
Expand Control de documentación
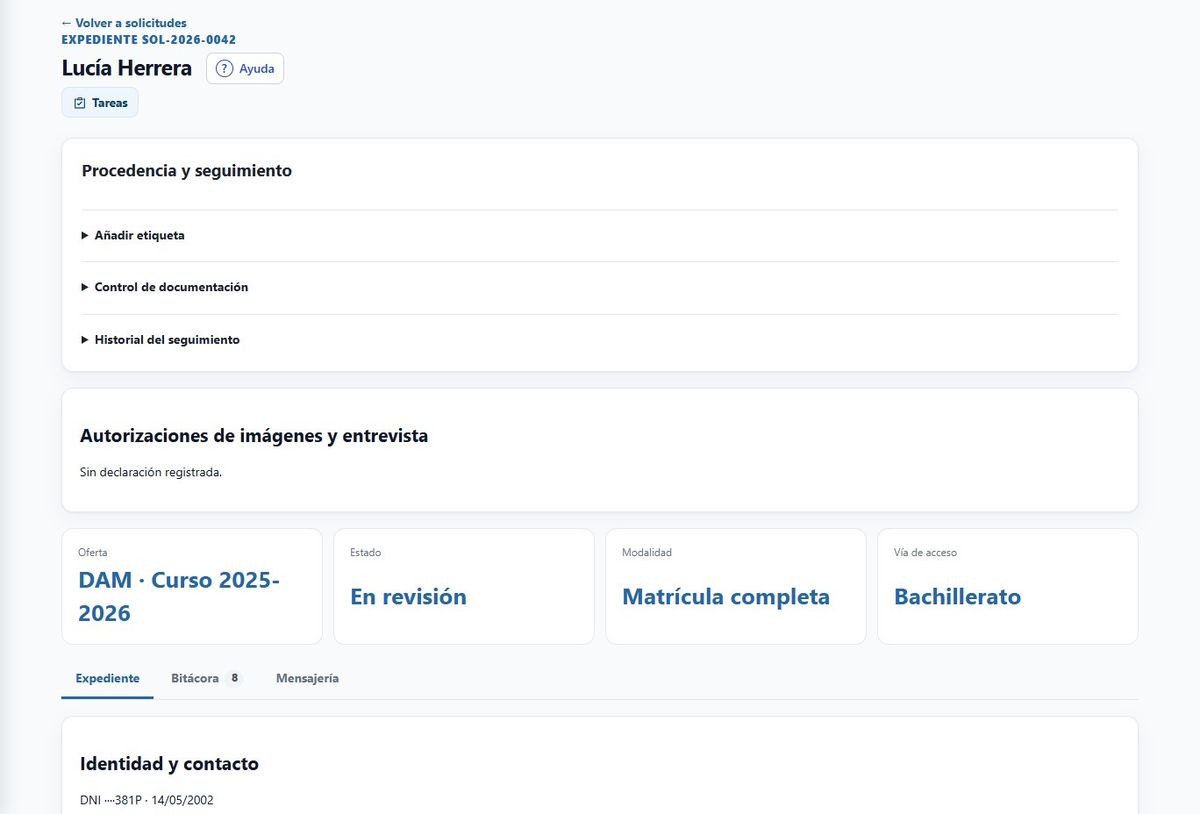[600, 287]
